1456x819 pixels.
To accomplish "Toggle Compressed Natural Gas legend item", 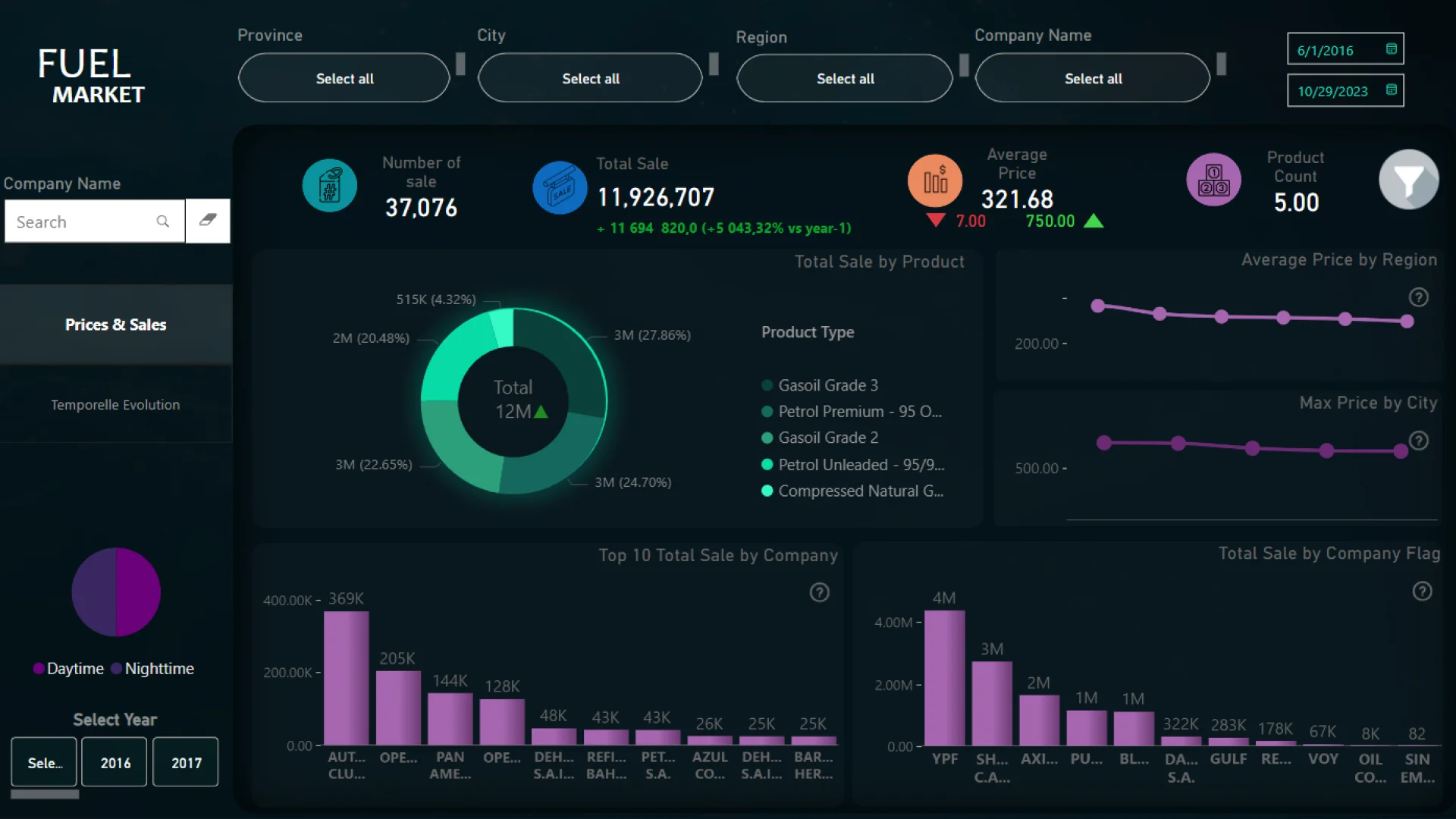I will click(x=852, y=491).
